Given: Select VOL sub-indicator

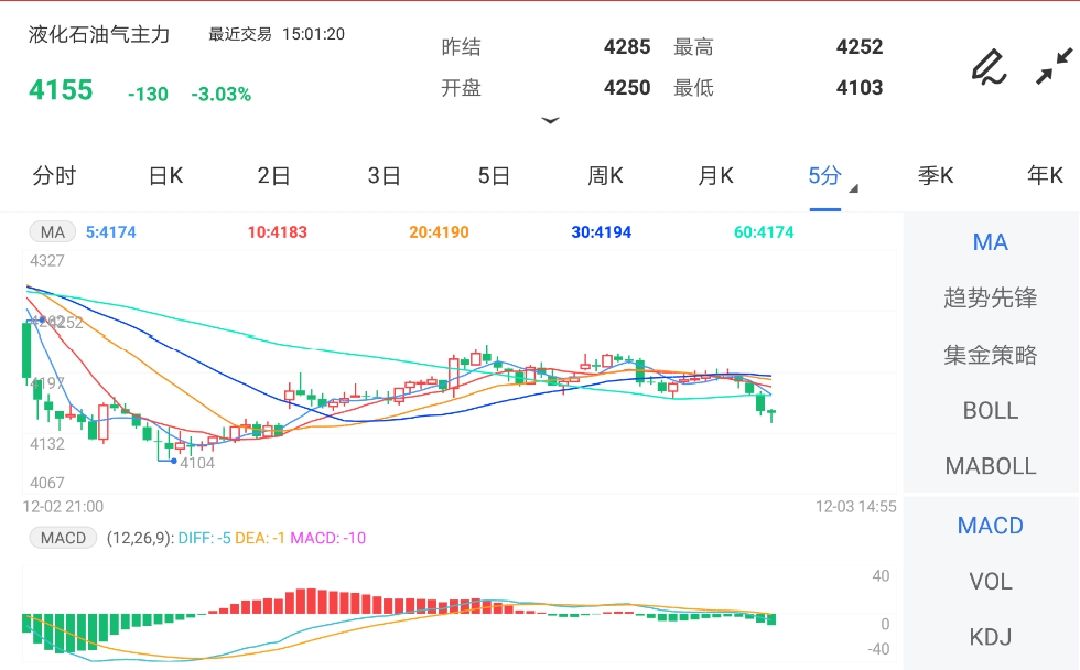Looking at the screenshot, I should [990, 582].
